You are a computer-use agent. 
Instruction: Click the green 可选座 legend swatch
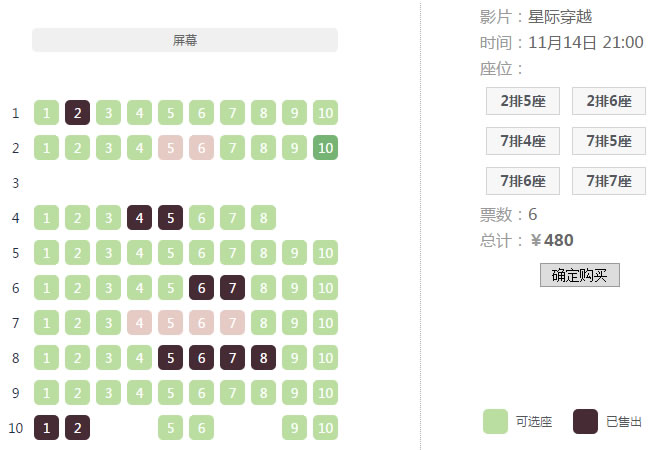495,421
